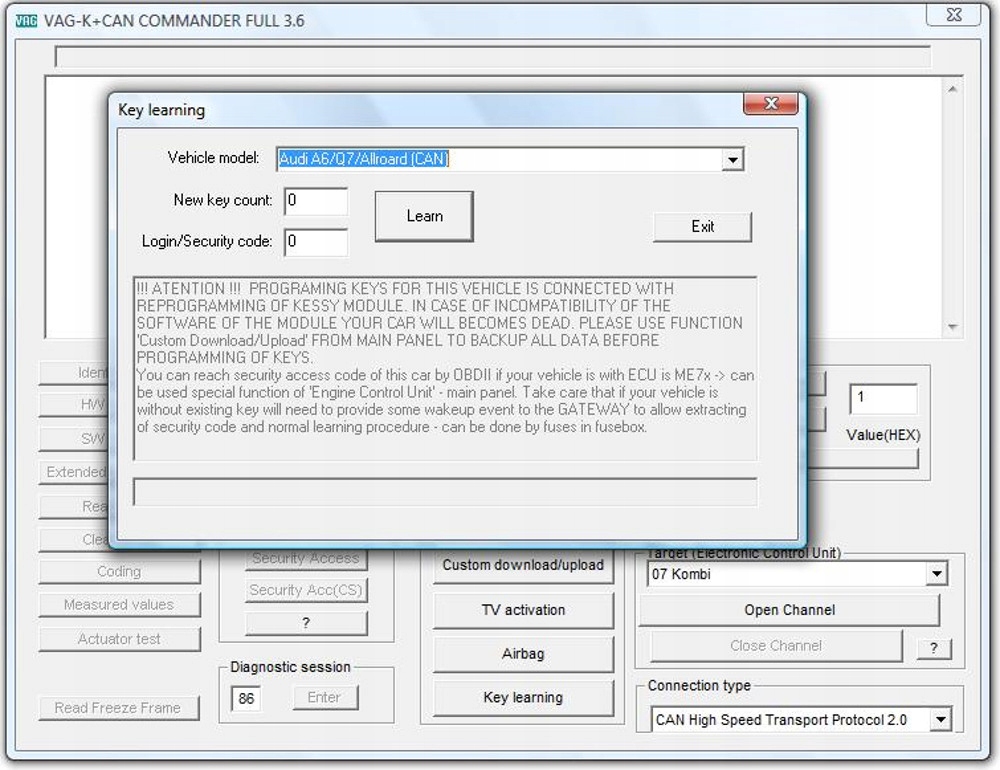Open Custom download/upload
1000x770 pixels.
pos(522,565)
